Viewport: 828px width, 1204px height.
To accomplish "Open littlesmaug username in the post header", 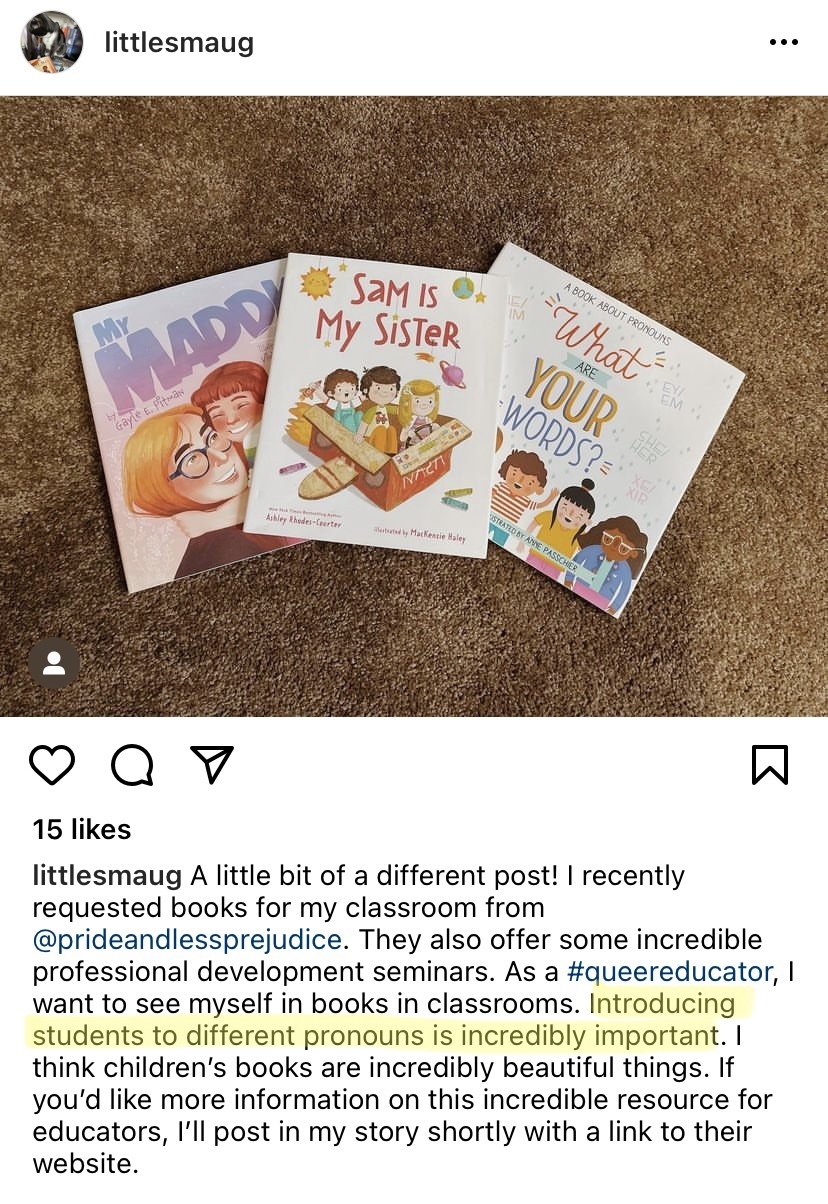I will click(x=179, y=43).
